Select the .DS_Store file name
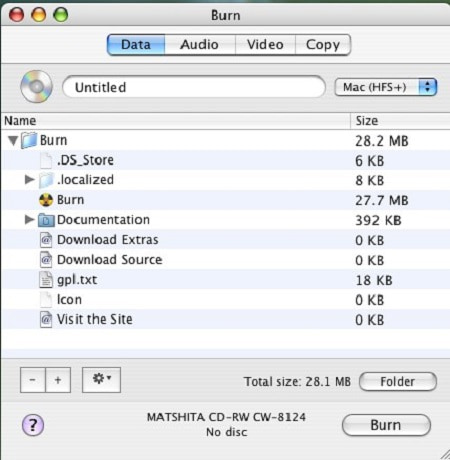 pos(85,160)
